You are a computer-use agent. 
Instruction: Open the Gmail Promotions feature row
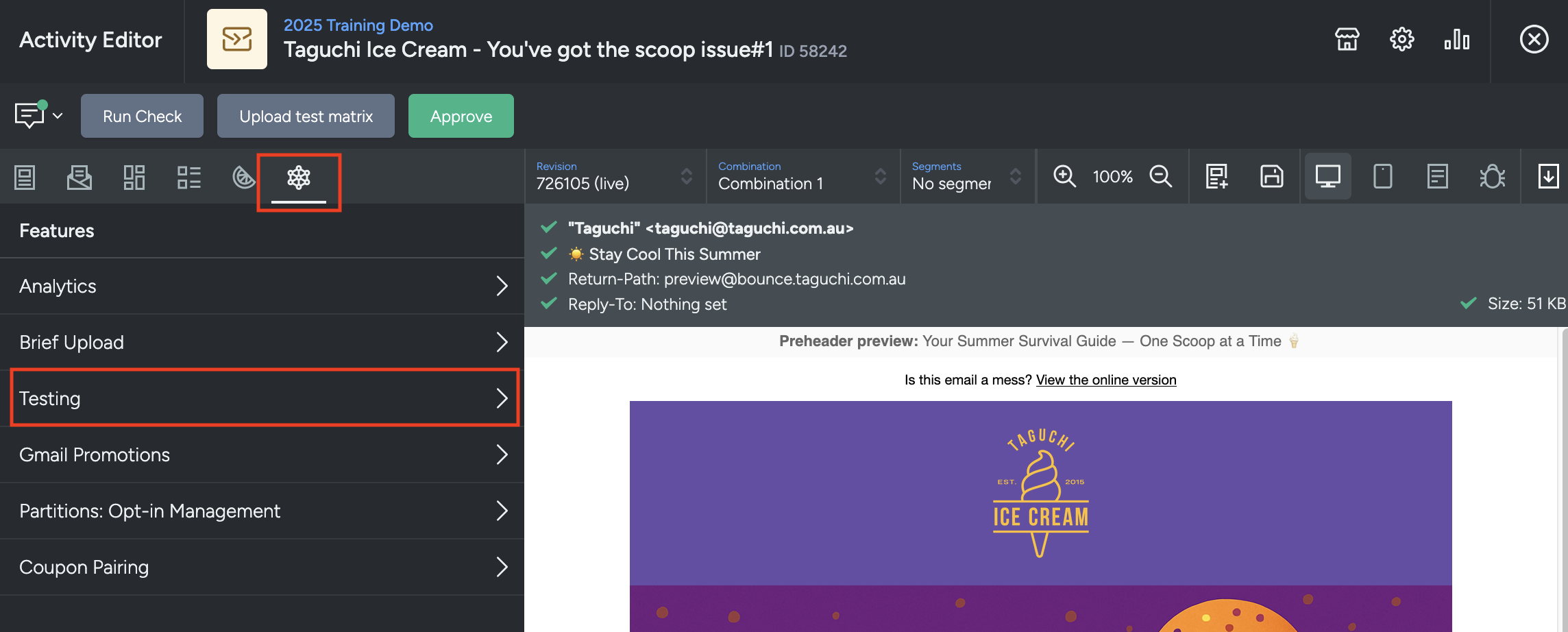point(262,455)
